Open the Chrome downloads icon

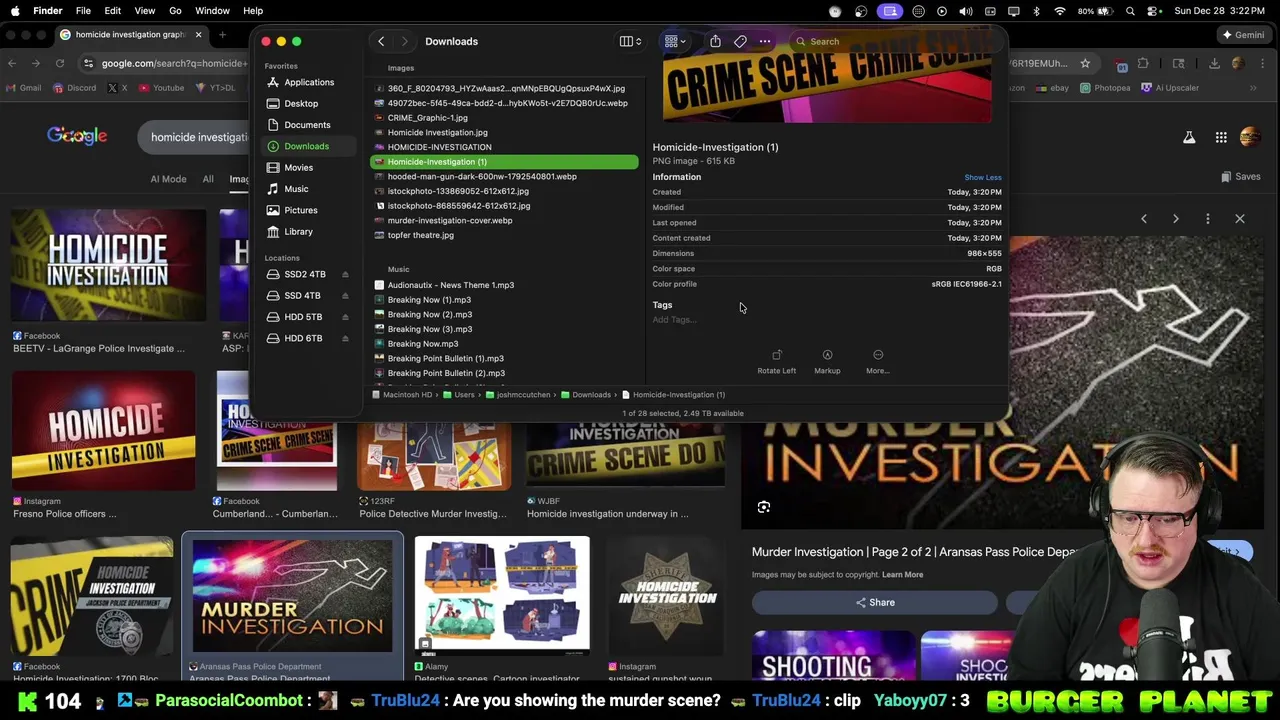1214,63
